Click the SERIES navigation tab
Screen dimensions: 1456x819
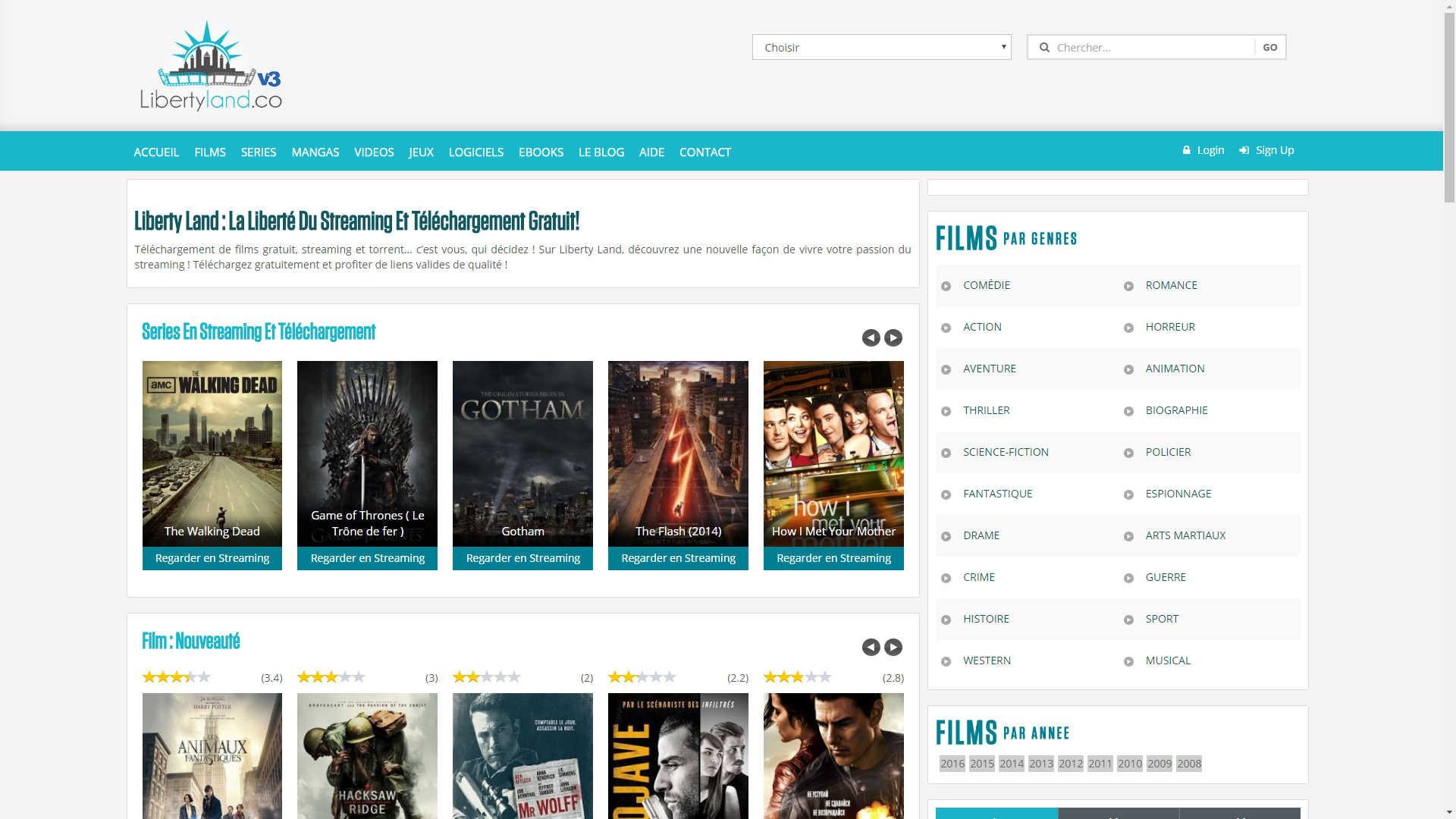tap(258, 152)
